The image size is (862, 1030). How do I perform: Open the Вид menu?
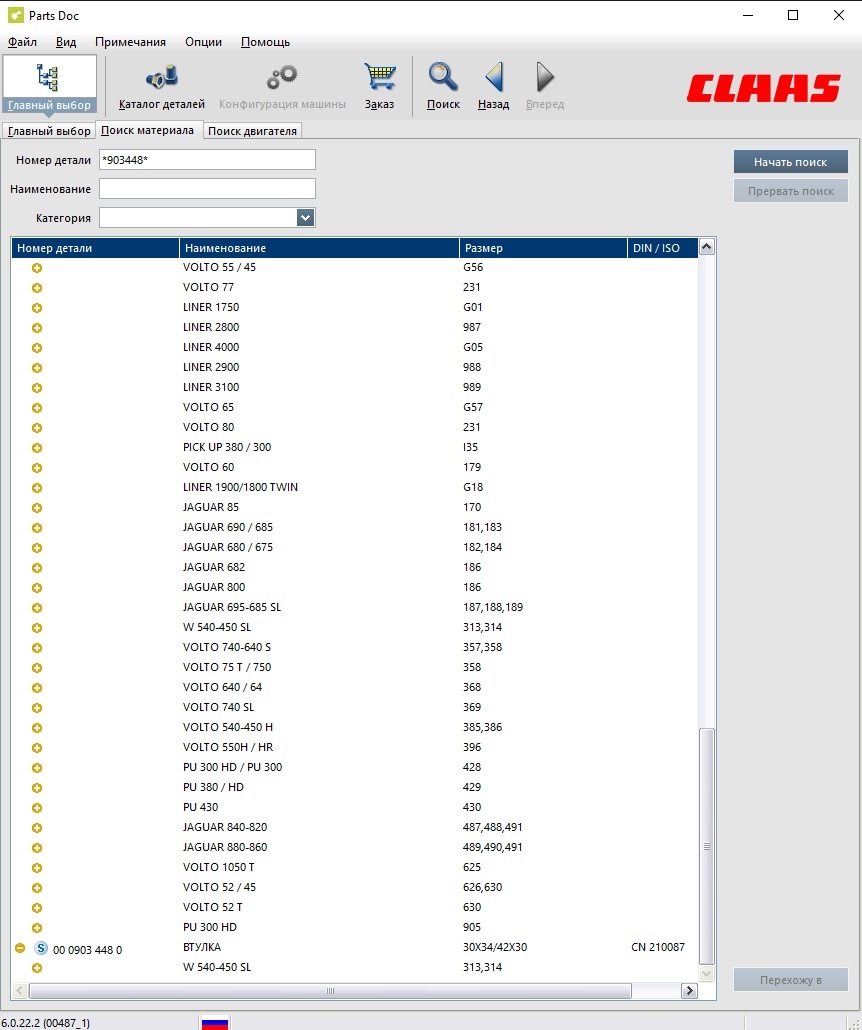coord(66,42)
